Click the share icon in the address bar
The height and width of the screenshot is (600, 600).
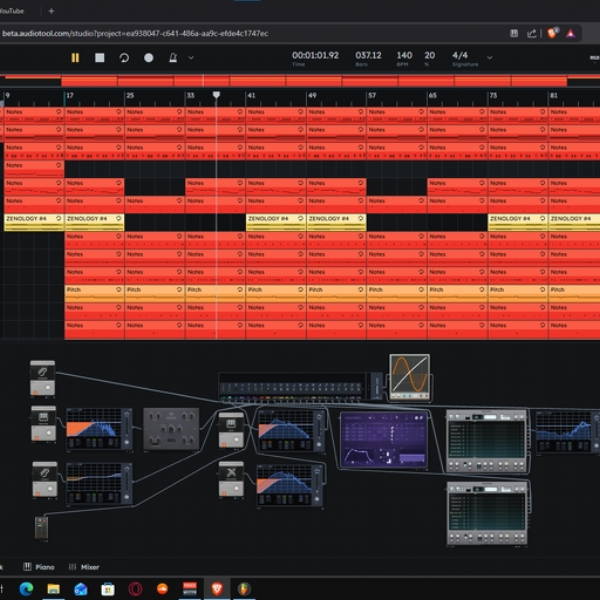point(532,33)
